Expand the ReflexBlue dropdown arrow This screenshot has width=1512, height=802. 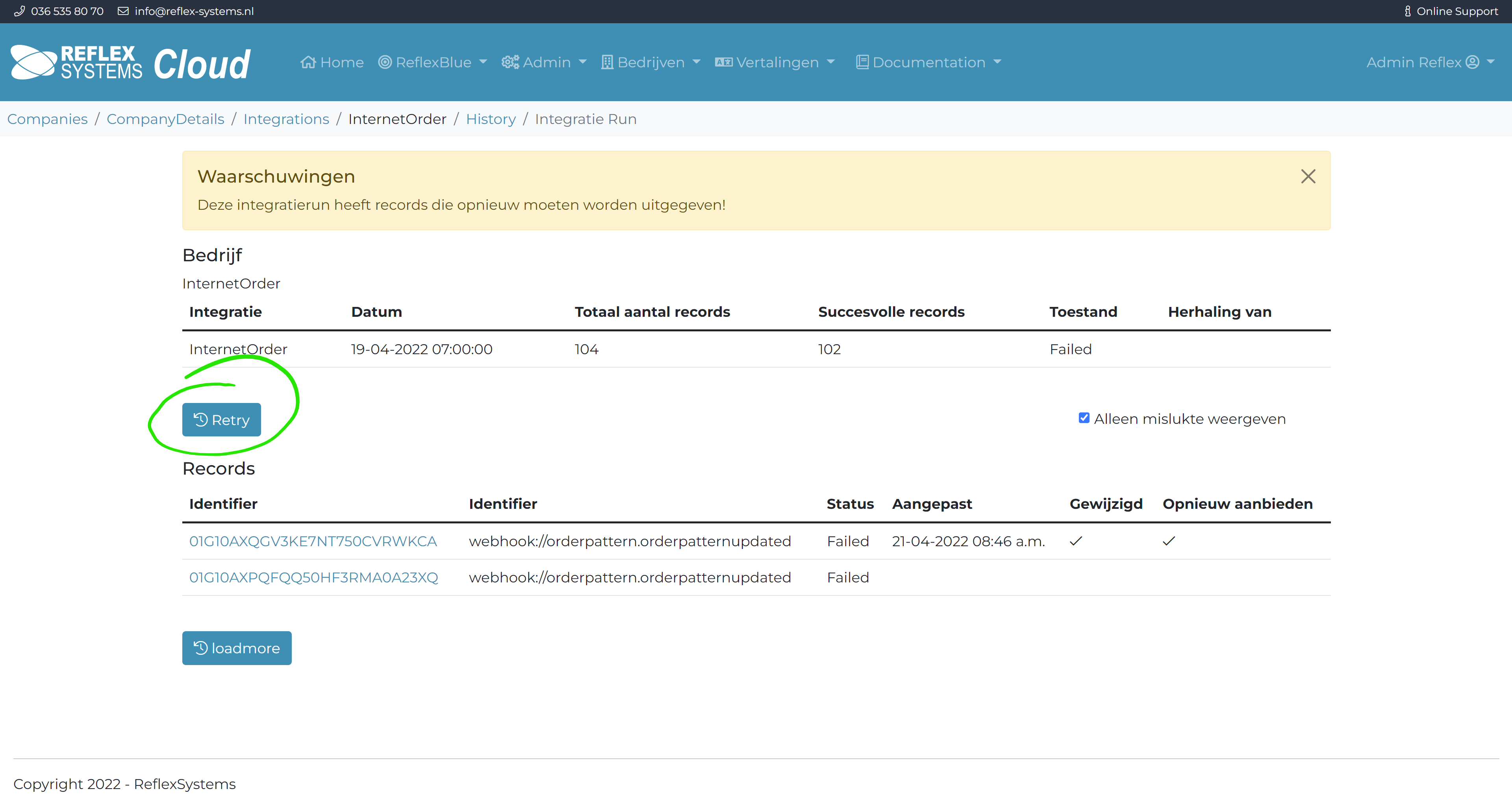point(483,62)
